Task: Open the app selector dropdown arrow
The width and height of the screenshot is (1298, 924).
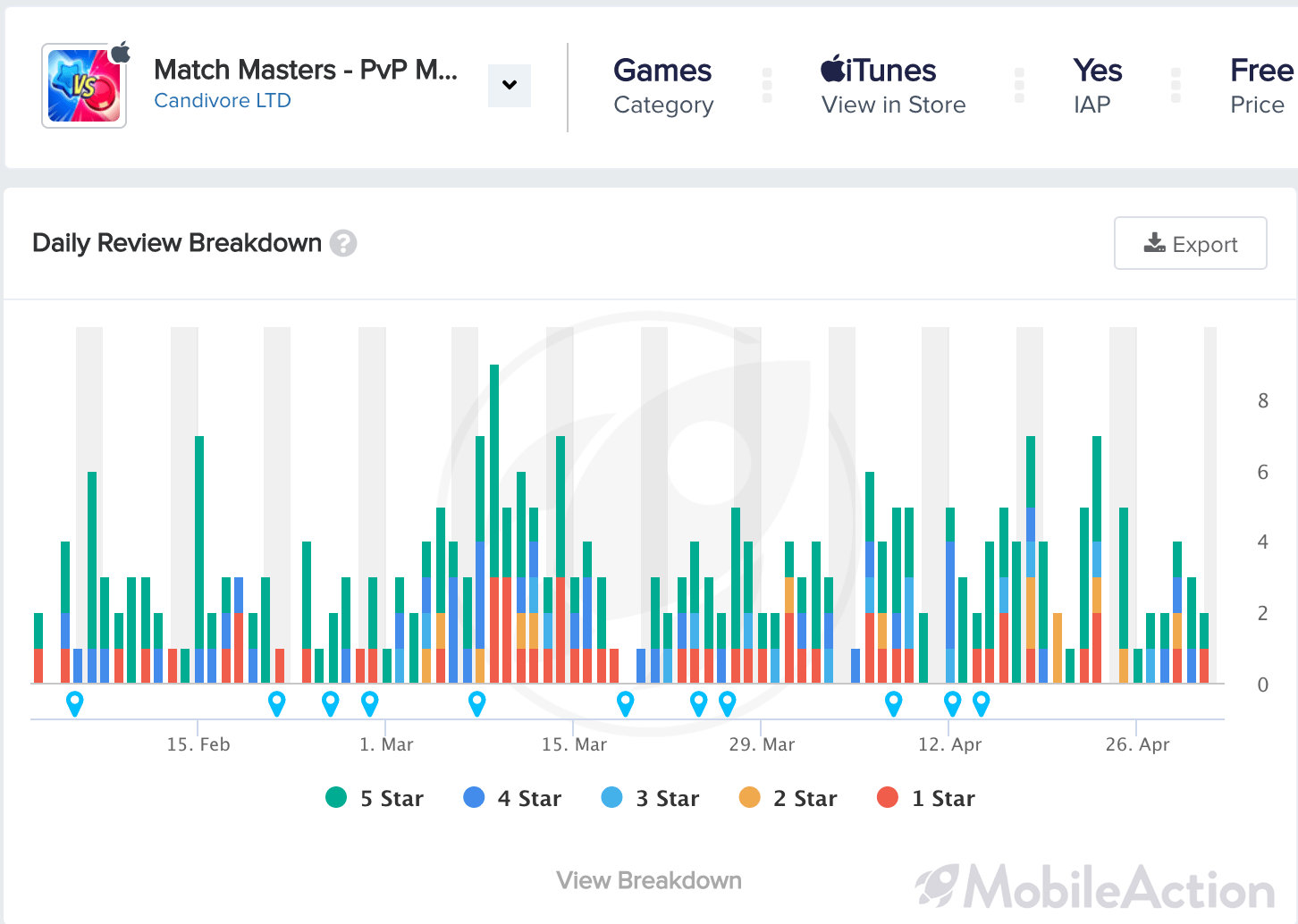Action: point(510,86)
